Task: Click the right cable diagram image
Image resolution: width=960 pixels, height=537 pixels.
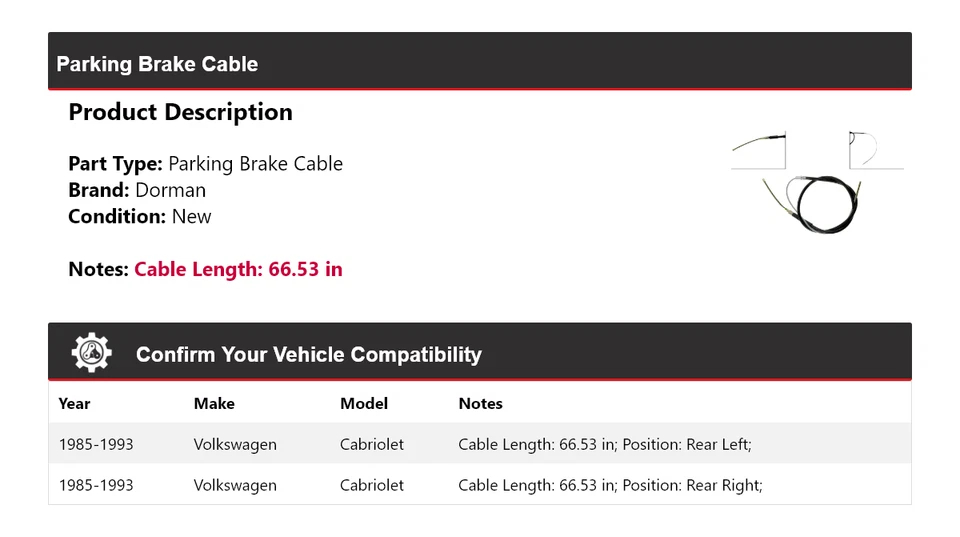Action: coord(874,150)
